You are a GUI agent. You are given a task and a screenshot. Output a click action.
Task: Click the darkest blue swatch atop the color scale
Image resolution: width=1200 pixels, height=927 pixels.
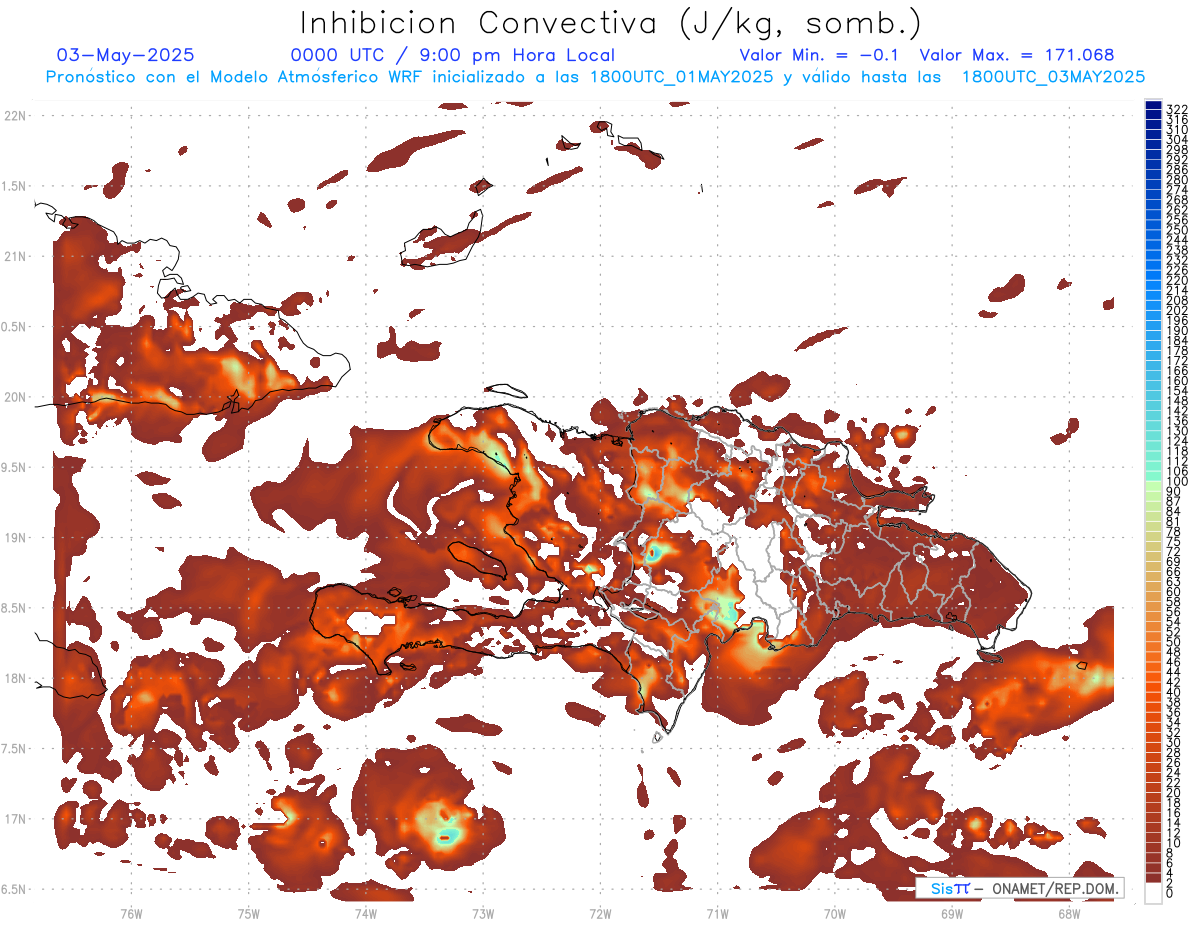click(1153, 105)
